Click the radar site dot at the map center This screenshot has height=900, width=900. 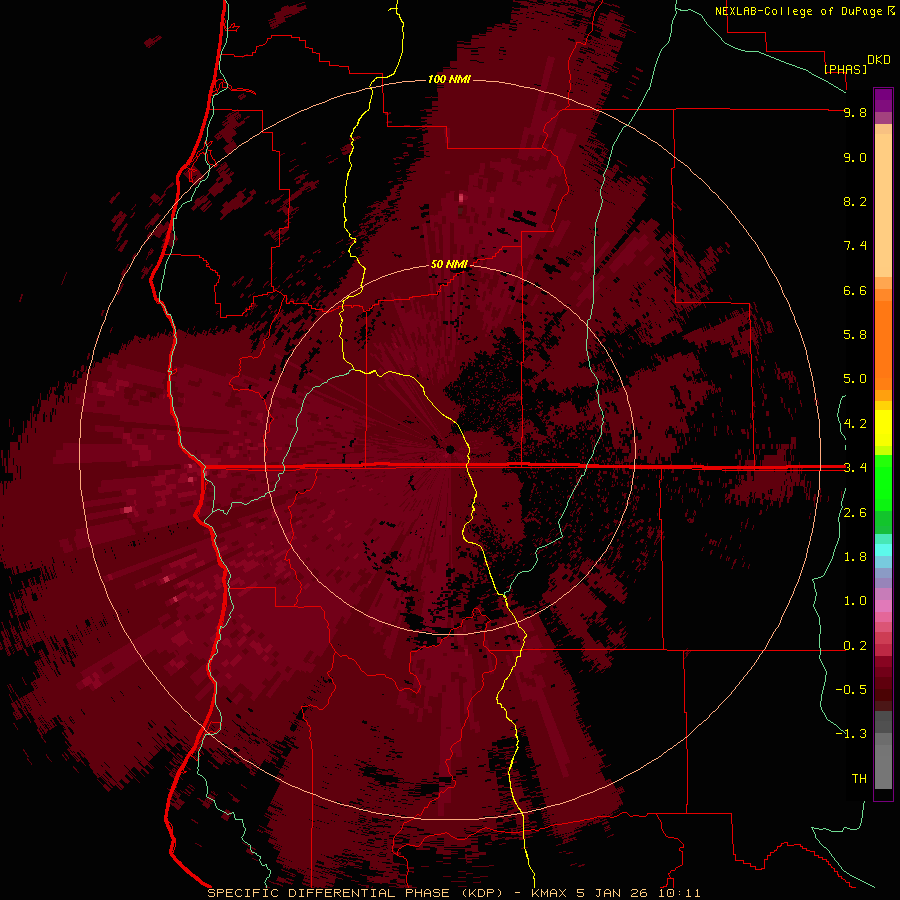(x=450, y=449)
